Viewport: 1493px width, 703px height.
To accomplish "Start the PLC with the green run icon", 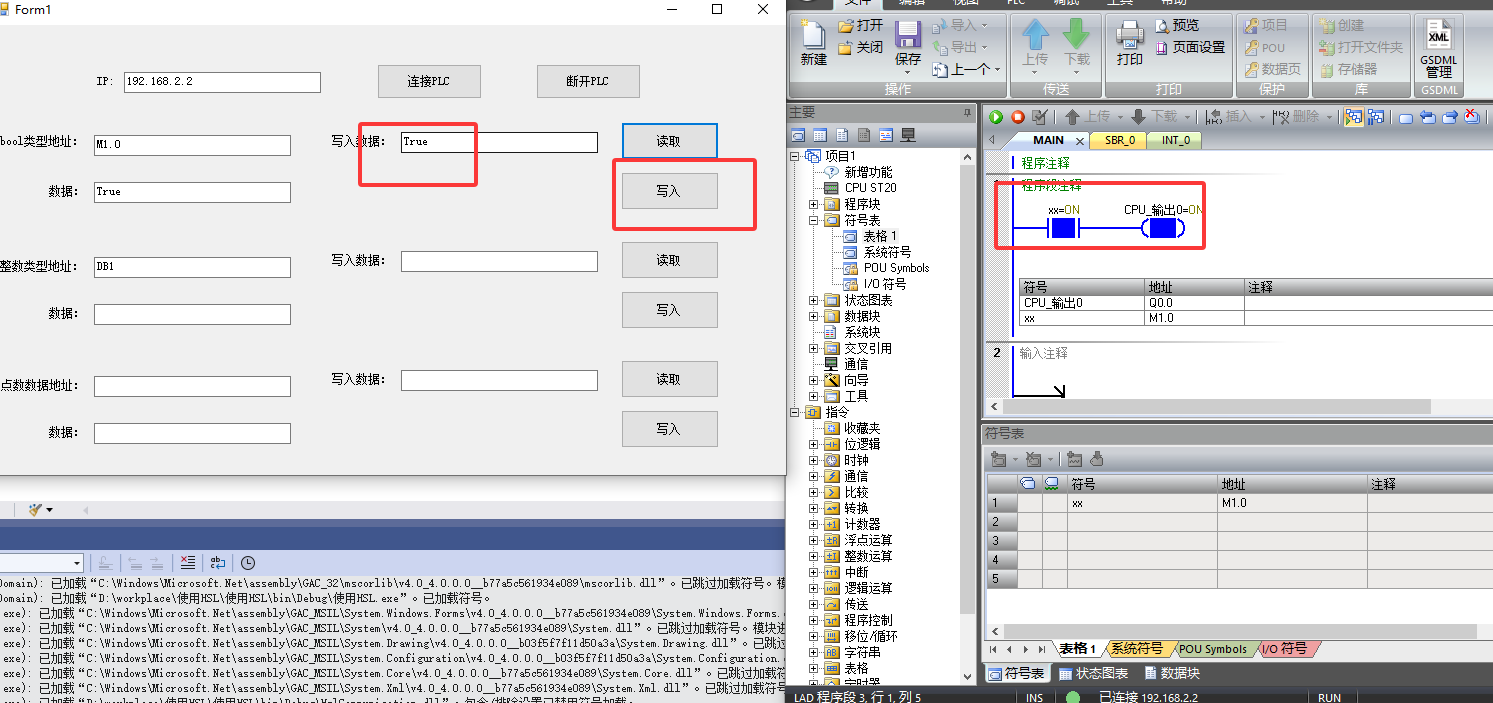I will click(x=995, y=117).
